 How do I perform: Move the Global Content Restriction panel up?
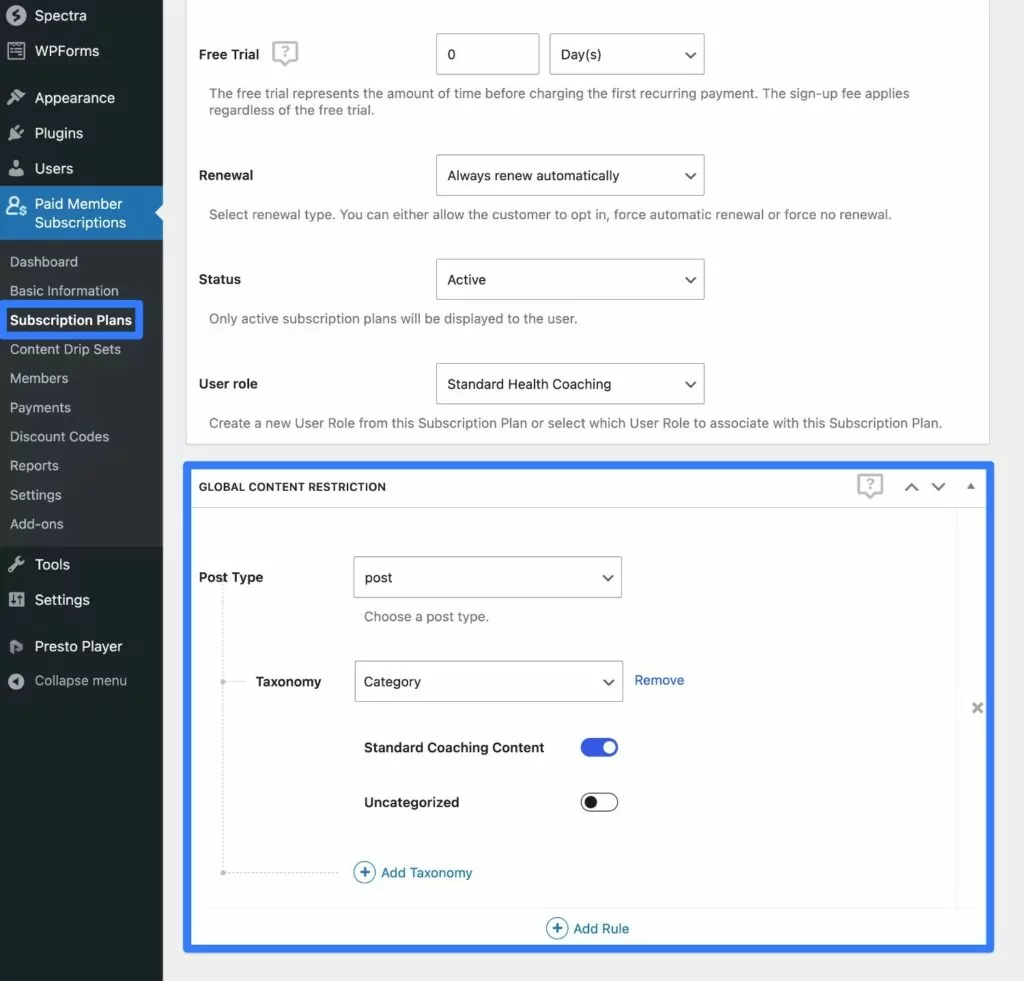(911, 487)
